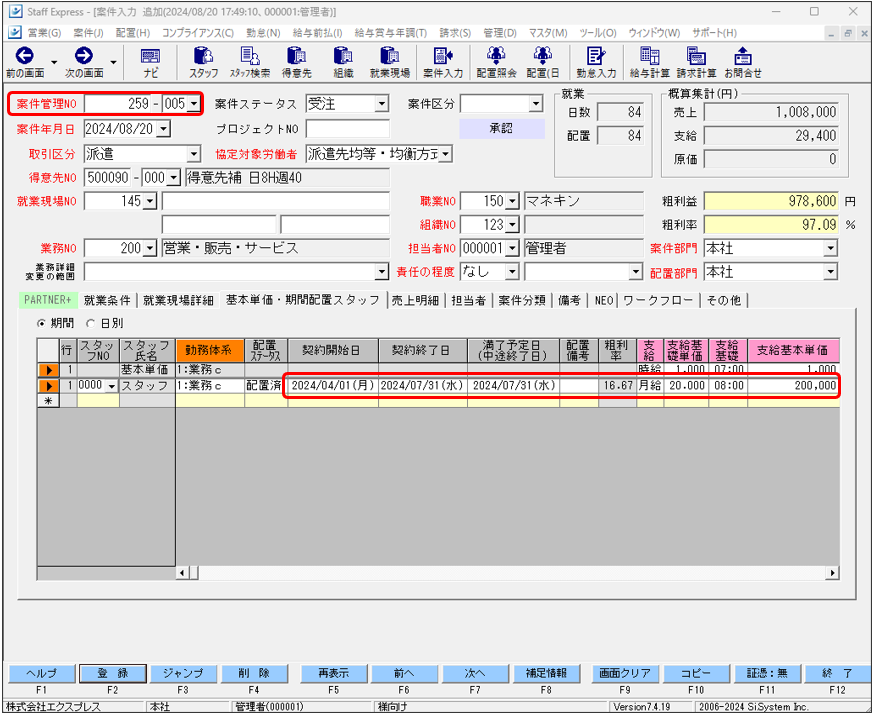The image size is (874, 716).
Task: Switch to the PARTNER+ tab
Action: pyautogui.click(x=48, y=300)
